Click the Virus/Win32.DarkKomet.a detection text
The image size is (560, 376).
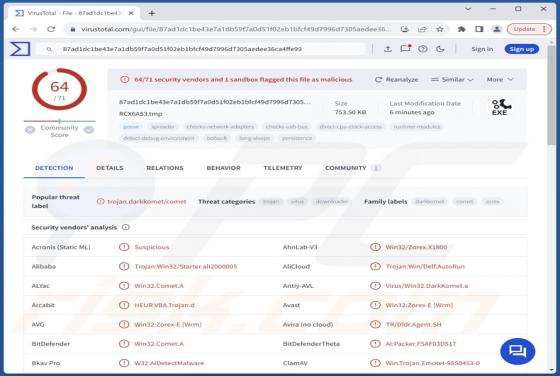427,286
